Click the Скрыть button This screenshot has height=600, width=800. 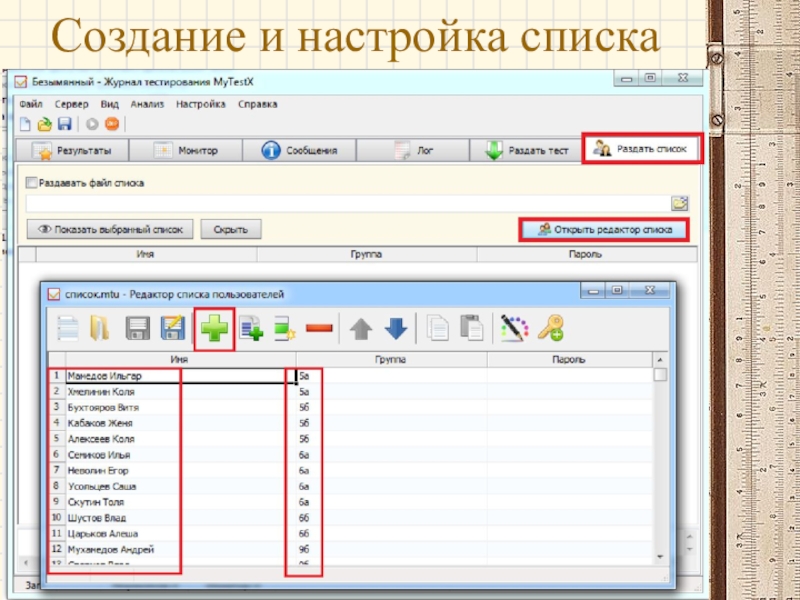click(231, 229)
